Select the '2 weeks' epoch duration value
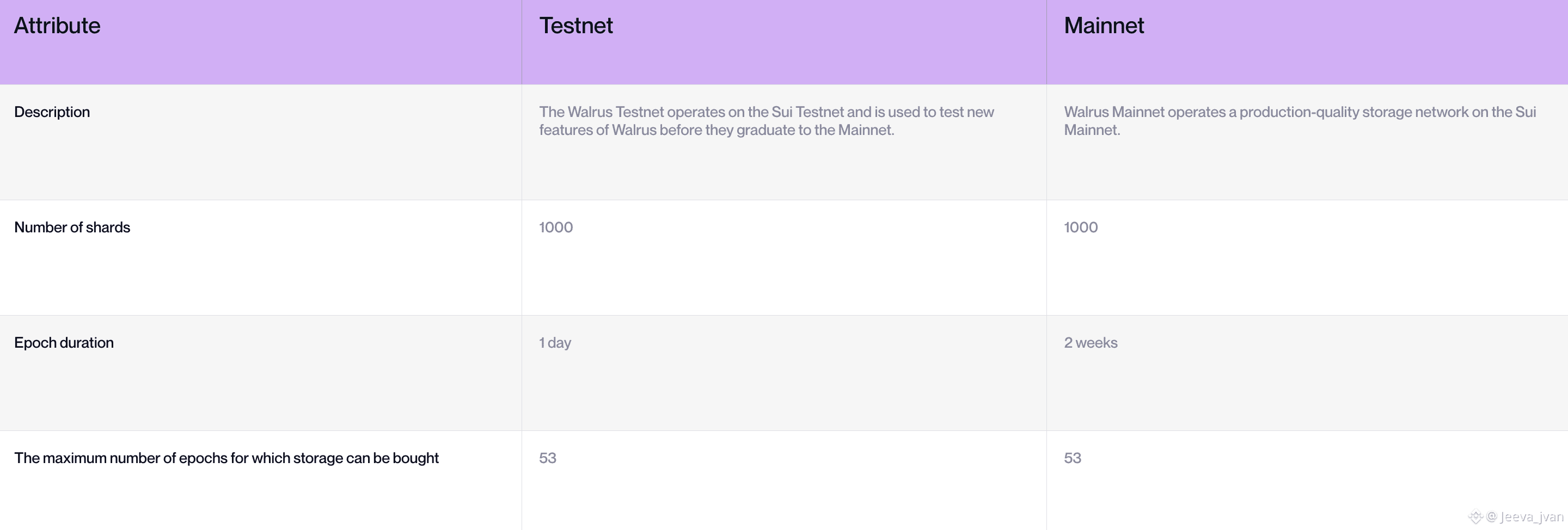The height and width of the screenshot is (530, 1568). click(1090, 343)
